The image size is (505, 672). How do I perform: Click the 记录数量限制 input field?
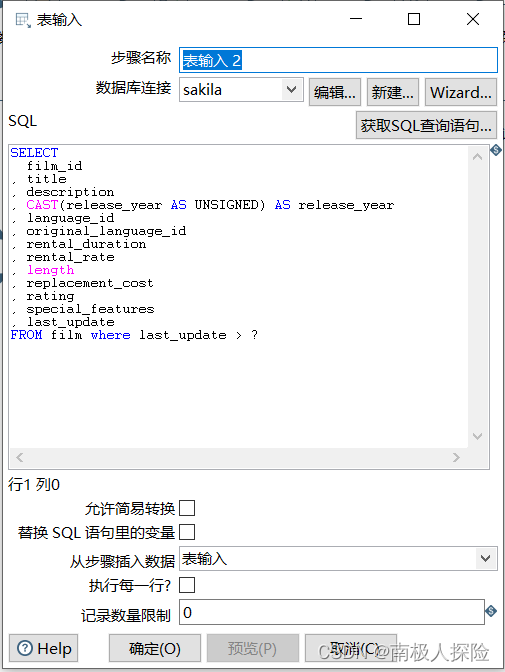(332, 612)
